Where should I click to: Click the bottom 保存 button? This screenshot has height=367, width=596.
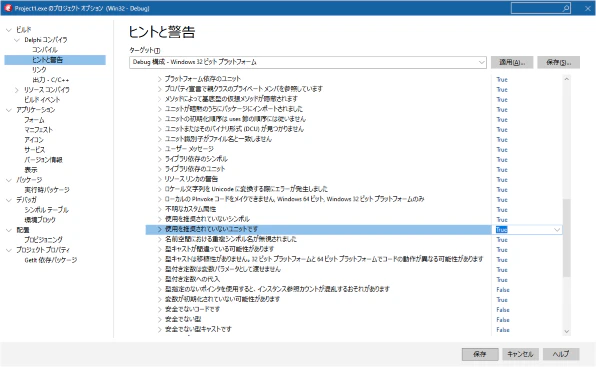click(480, 354)
